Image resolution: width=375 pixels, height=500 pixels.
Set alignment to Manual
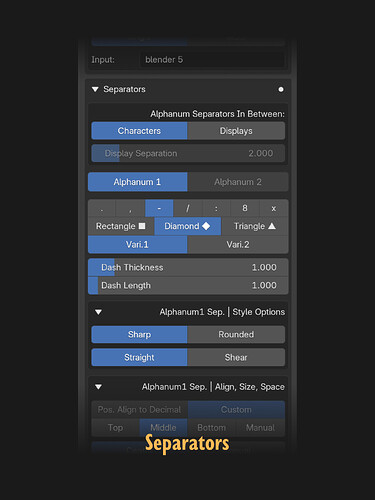coord(260,428)
